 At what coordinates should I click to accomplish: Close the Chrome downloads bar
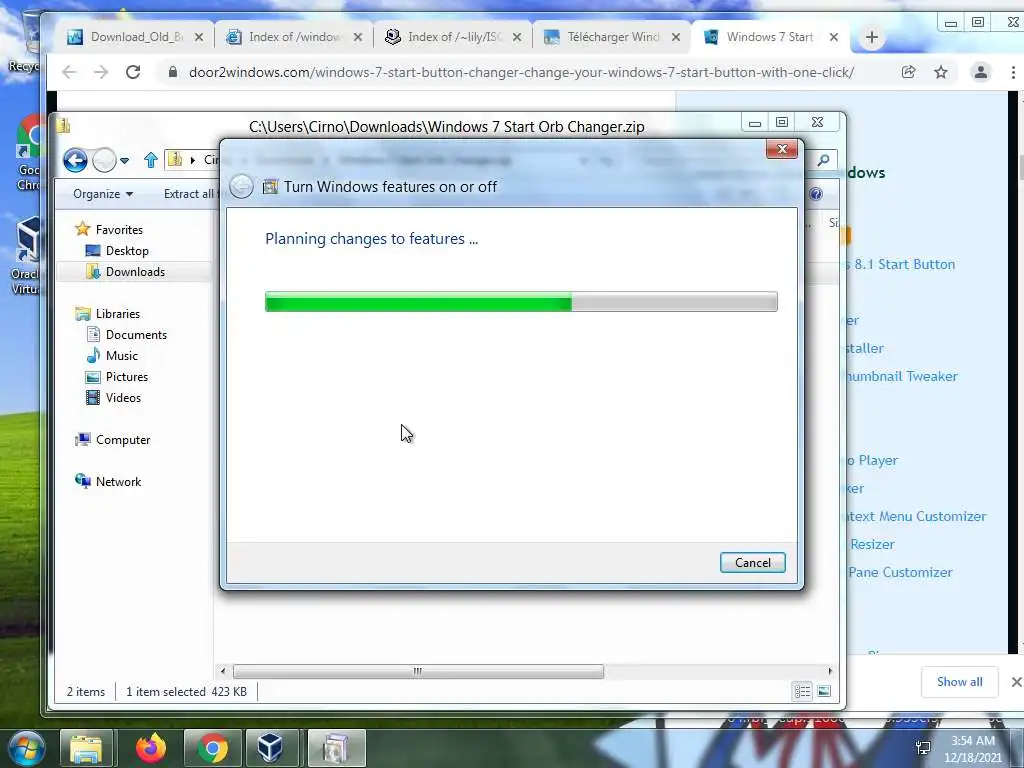pyautogui.click(x=1016, y=682)
